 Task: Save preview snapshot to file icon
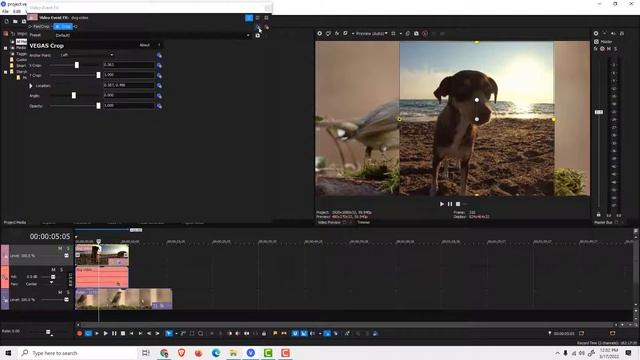coord(416,33)
